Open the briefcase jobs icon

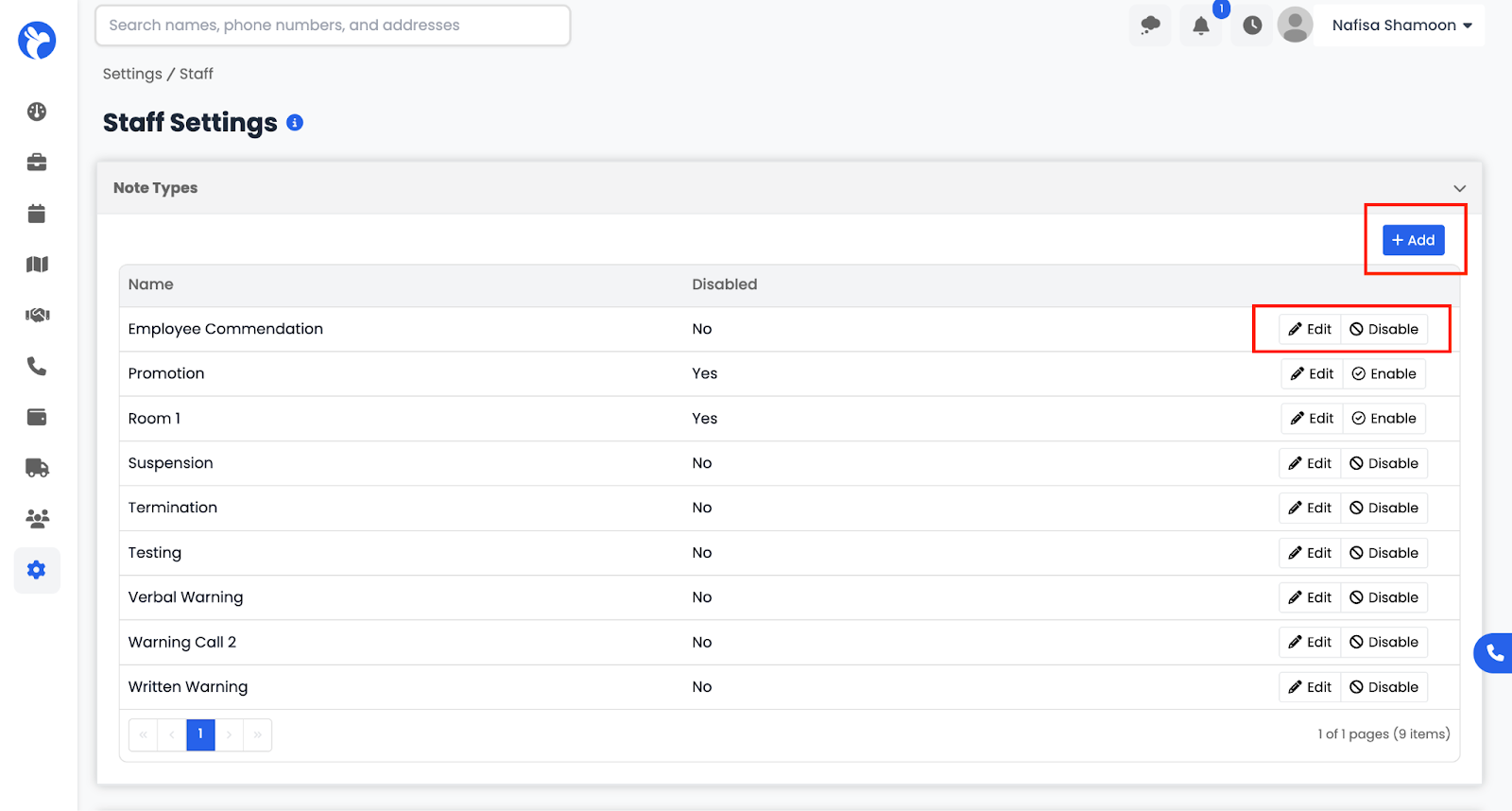coord(37,163)
